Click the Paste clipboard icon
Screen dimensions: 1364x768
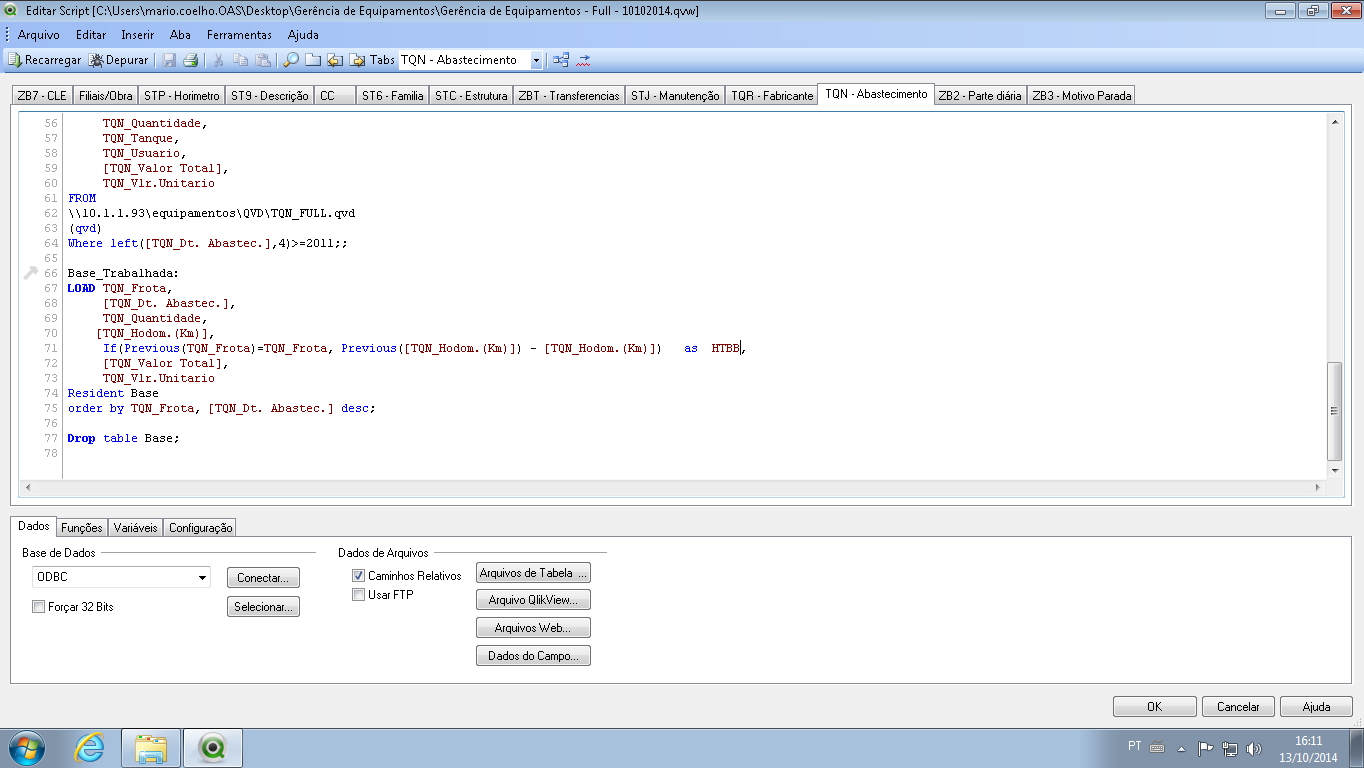(x=263, y=60)
